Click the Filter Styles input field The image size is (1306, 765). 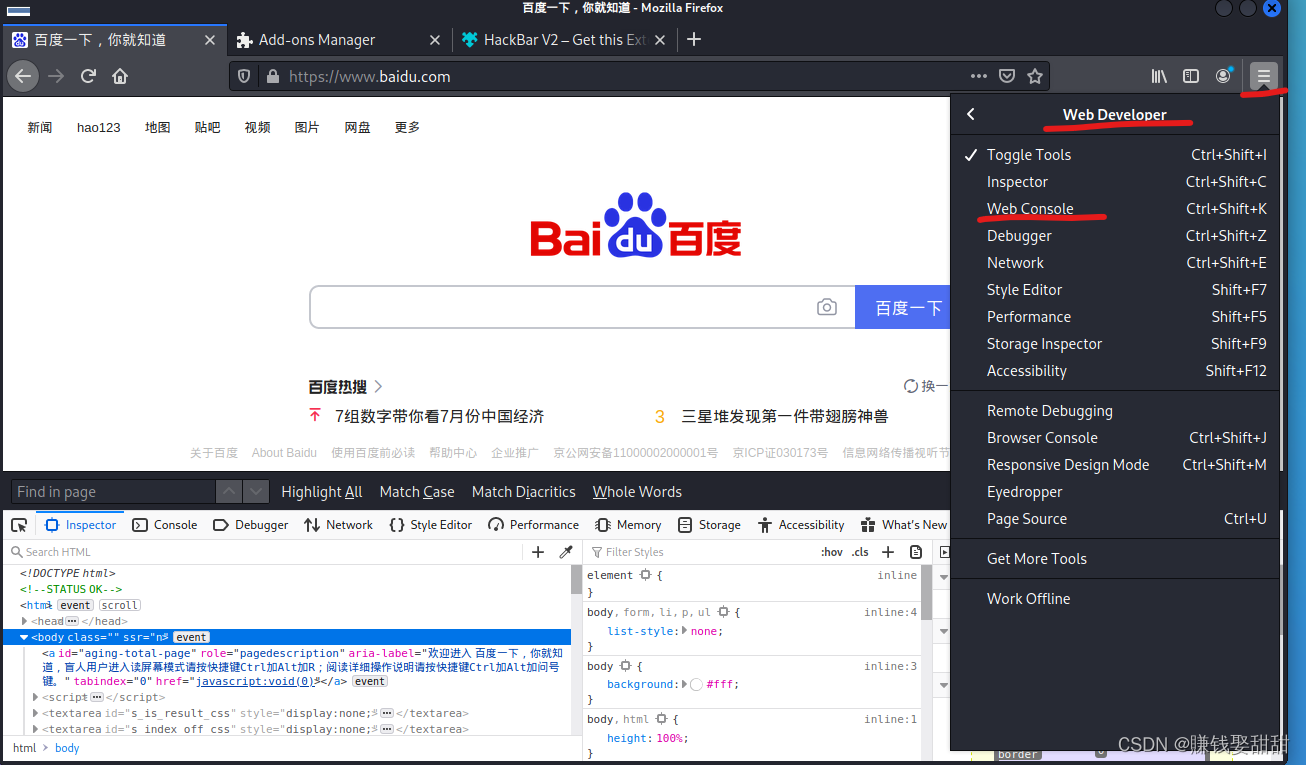(x=700, y=552)
